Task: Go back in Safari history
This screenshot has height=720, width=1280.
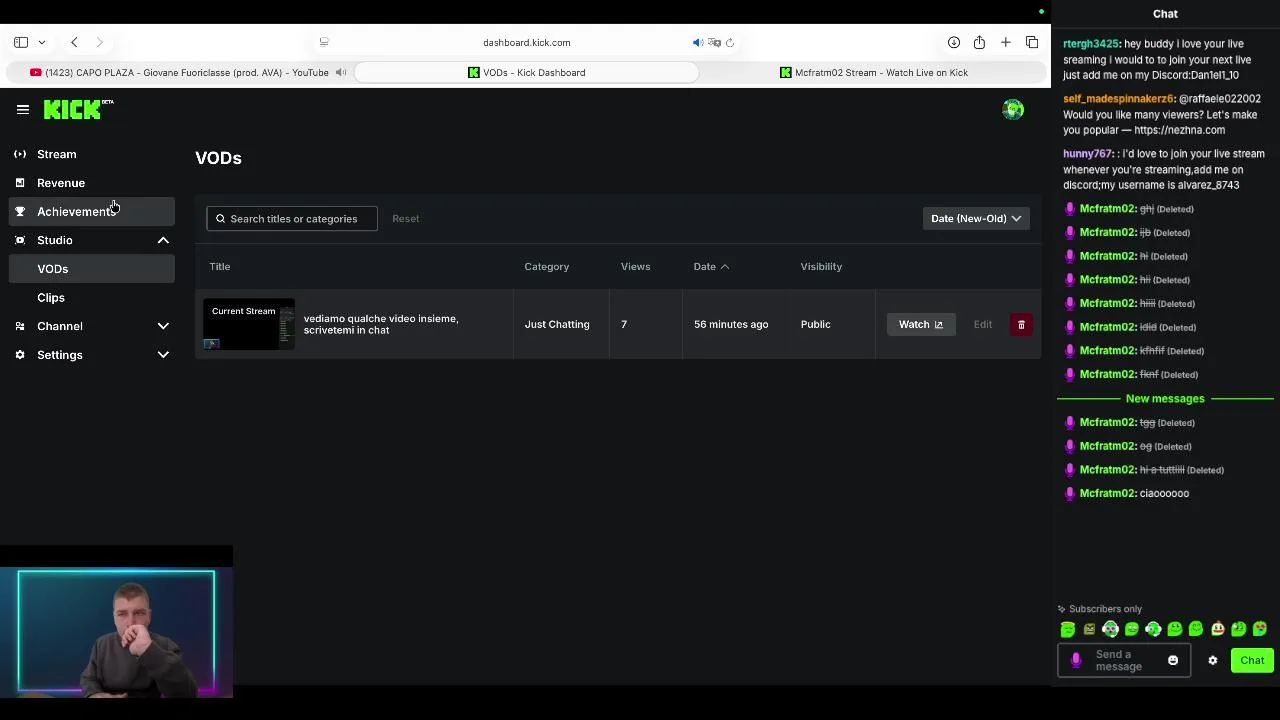Action: tap(74, 42)
